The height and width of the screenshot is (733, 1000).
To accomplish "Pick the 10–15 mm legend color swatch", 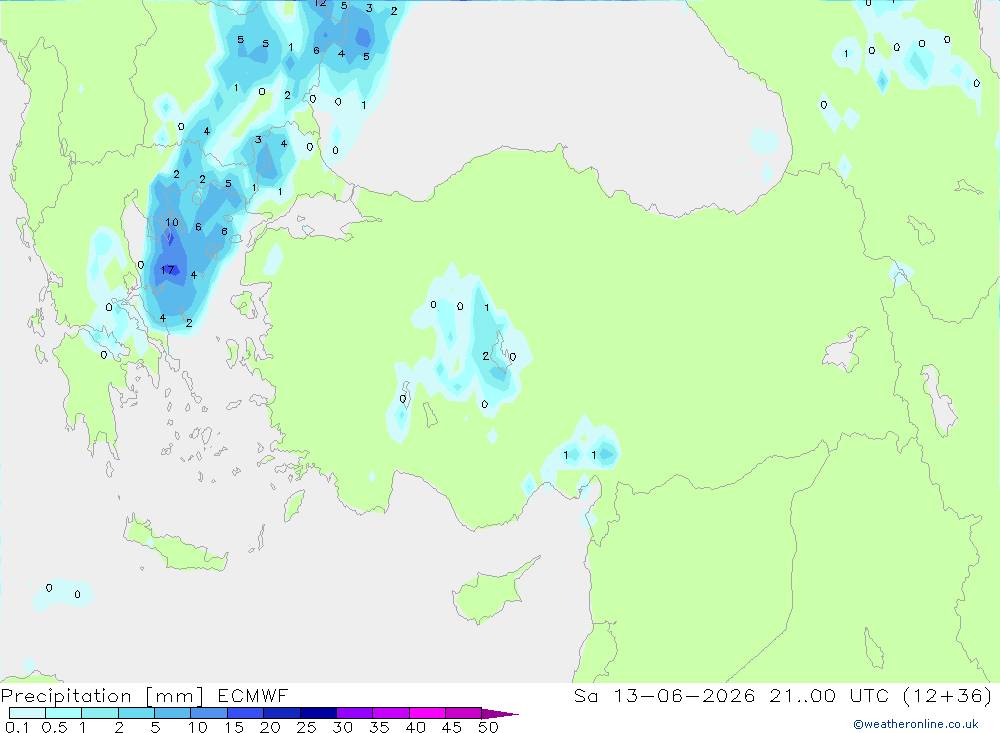I will tap(209, 713).
